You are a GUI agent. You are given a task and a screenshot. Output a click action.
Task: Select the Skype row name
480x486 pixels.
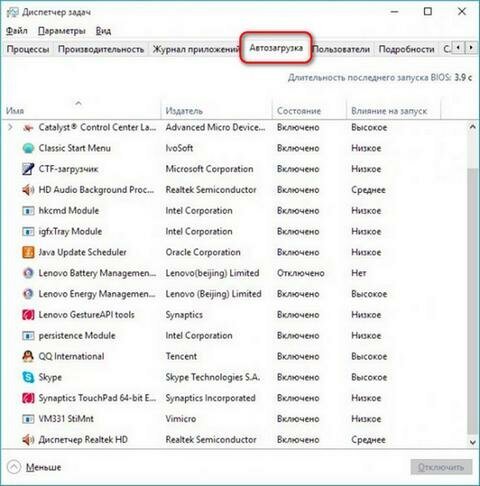pyautogui.click(x=50, y=377)
